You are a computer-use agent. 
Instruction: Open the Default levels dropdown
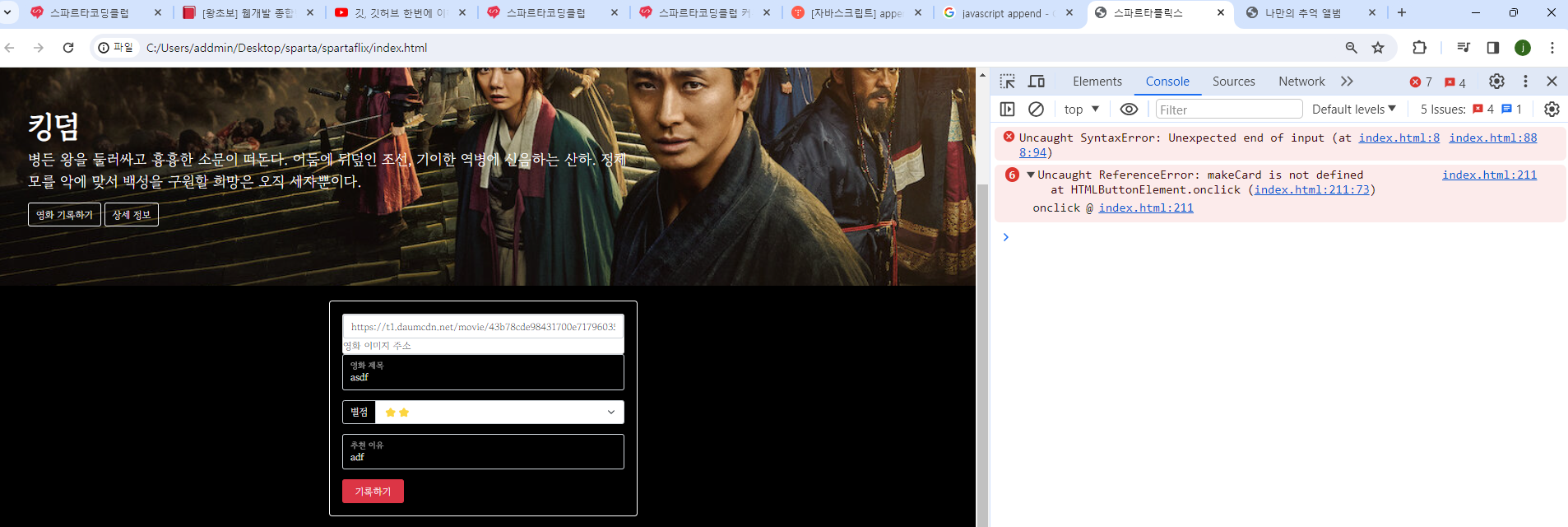1354,110
